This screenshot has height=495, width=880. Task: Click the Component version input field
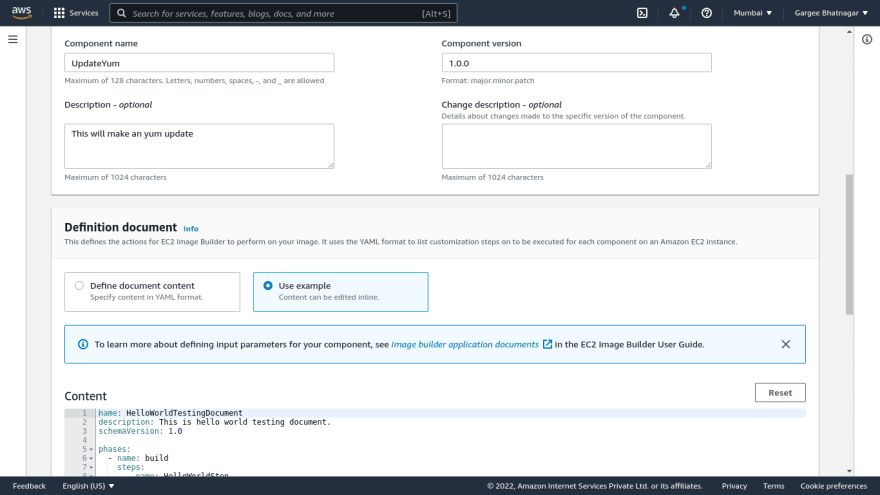(576, 63)
